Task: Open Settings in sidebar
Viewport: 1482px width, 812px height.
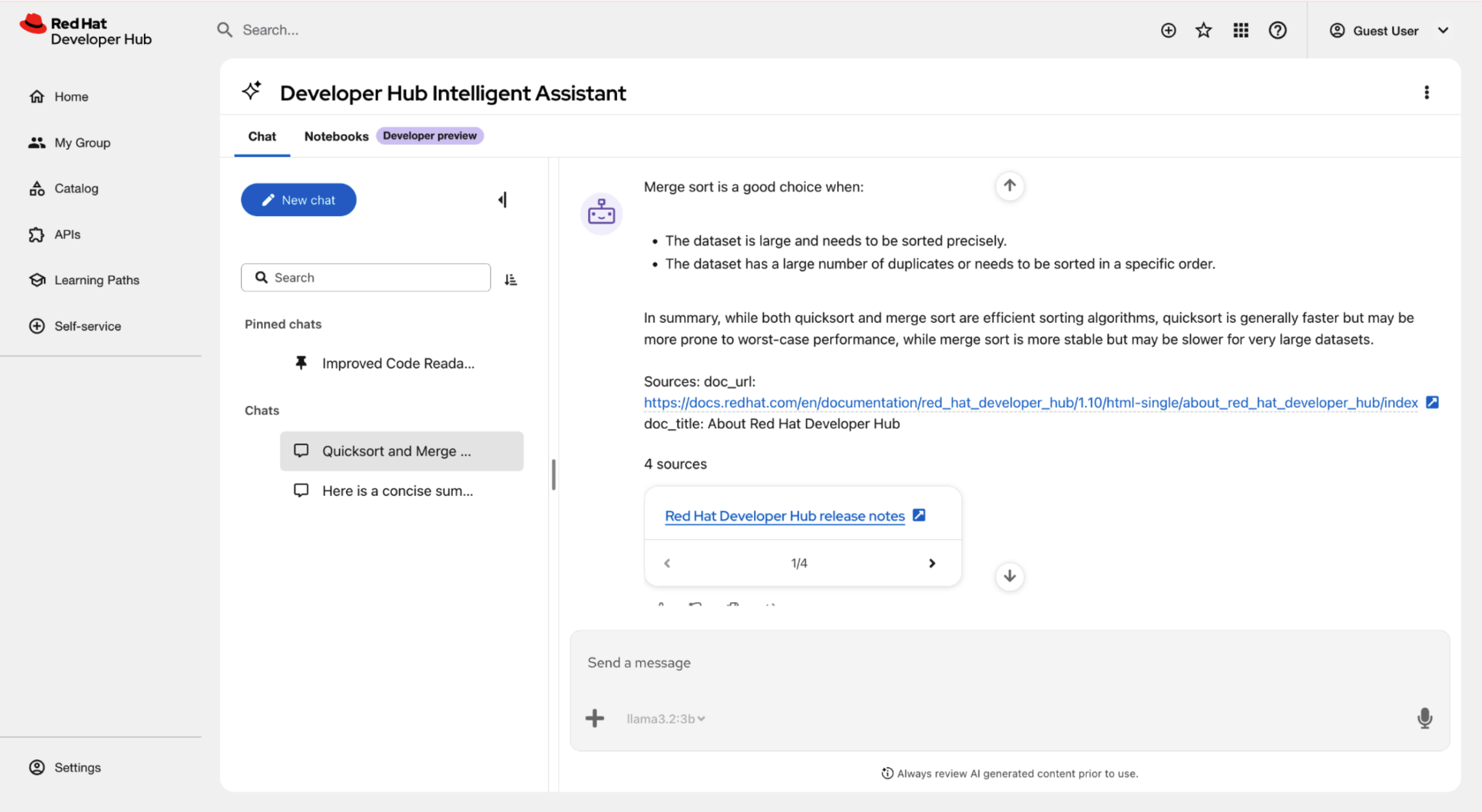Action: point(65,767)
